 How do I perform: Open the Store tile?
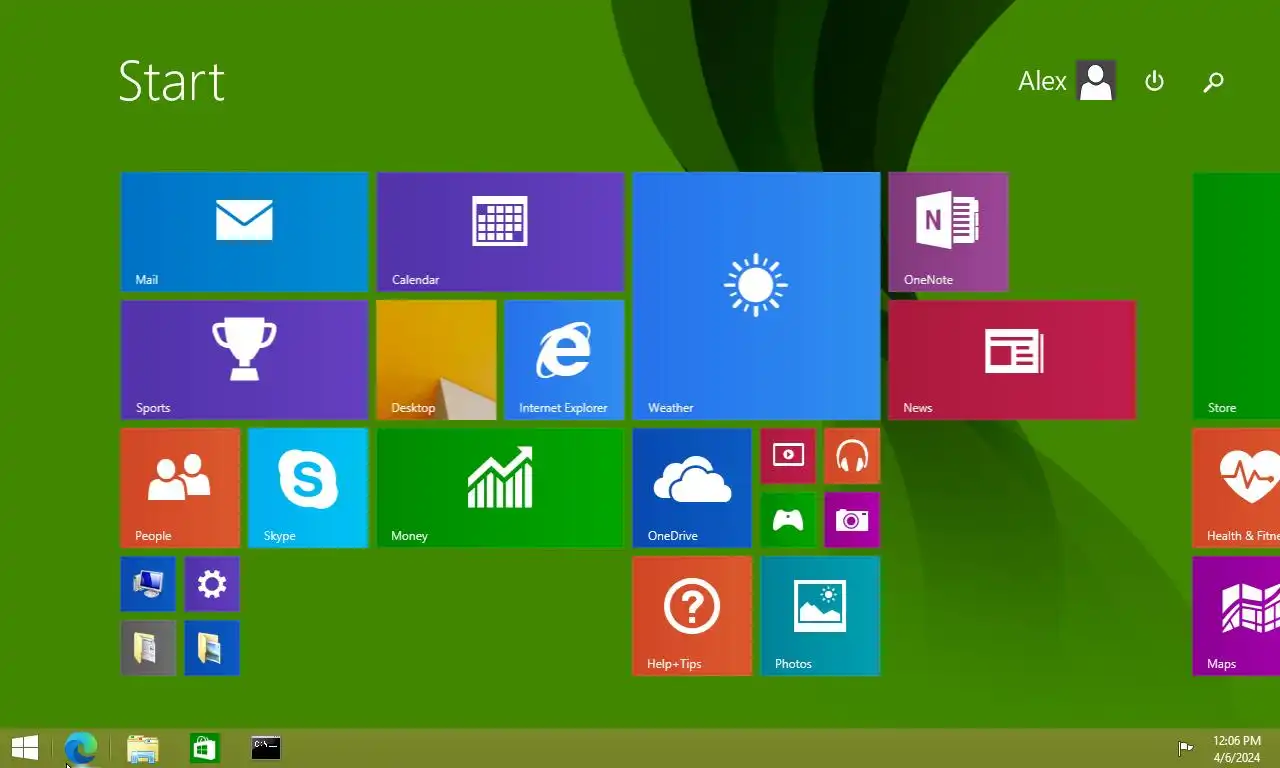click(x=1237, y=296)
